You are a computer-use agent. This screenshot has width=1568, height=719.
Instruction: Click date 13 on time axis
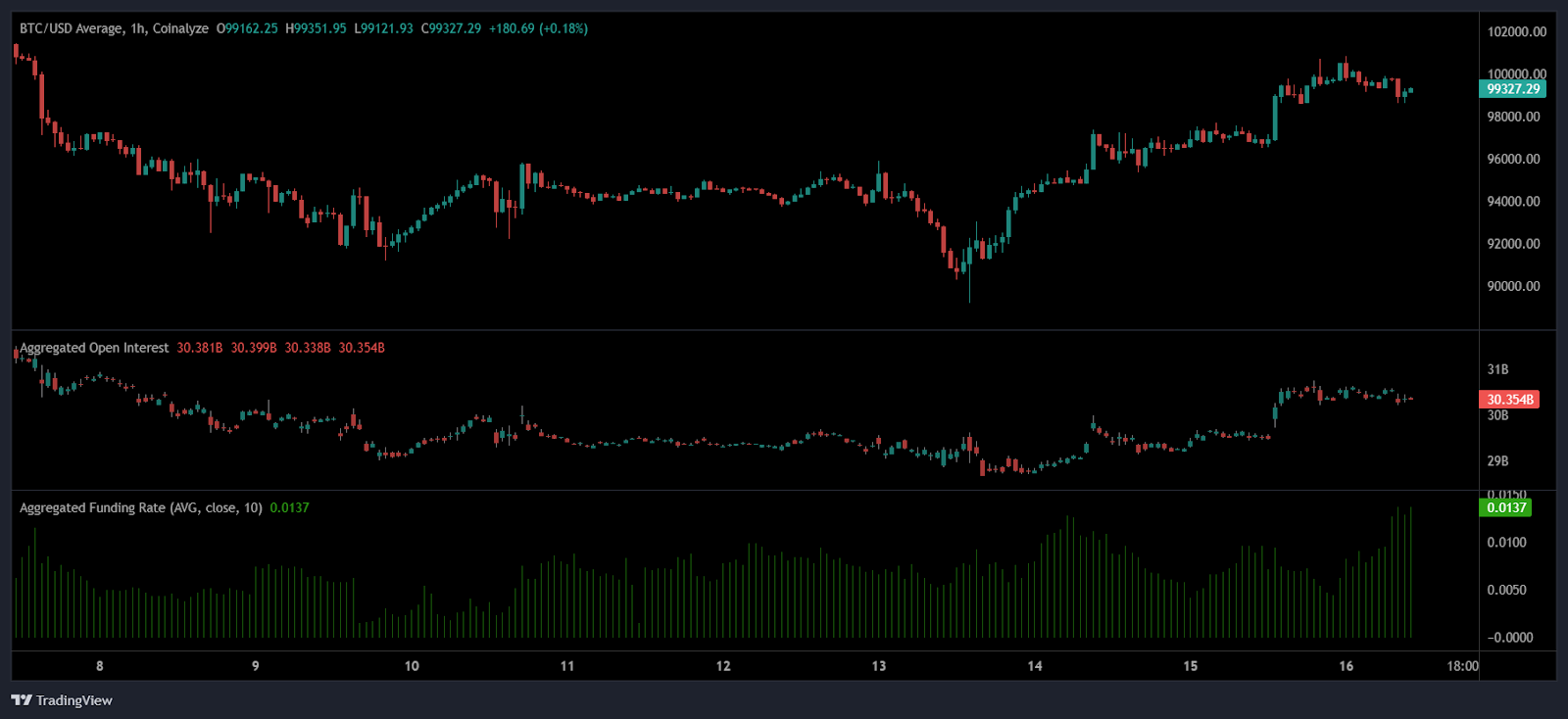coord(879,666)
